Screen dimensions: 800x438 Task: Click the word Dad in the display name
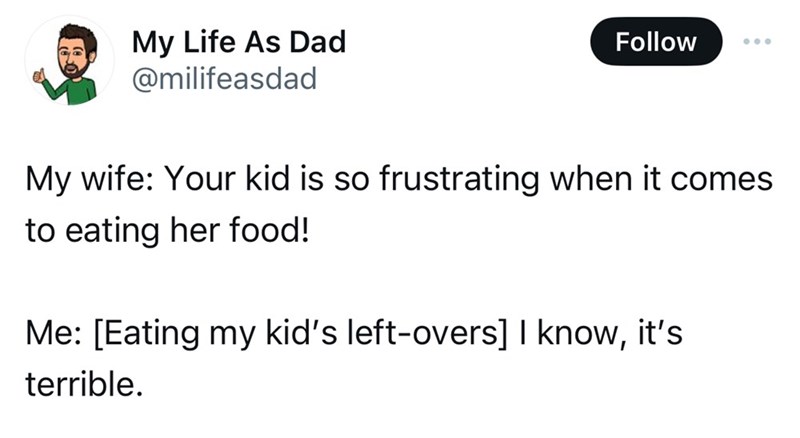tap(318, 42)
